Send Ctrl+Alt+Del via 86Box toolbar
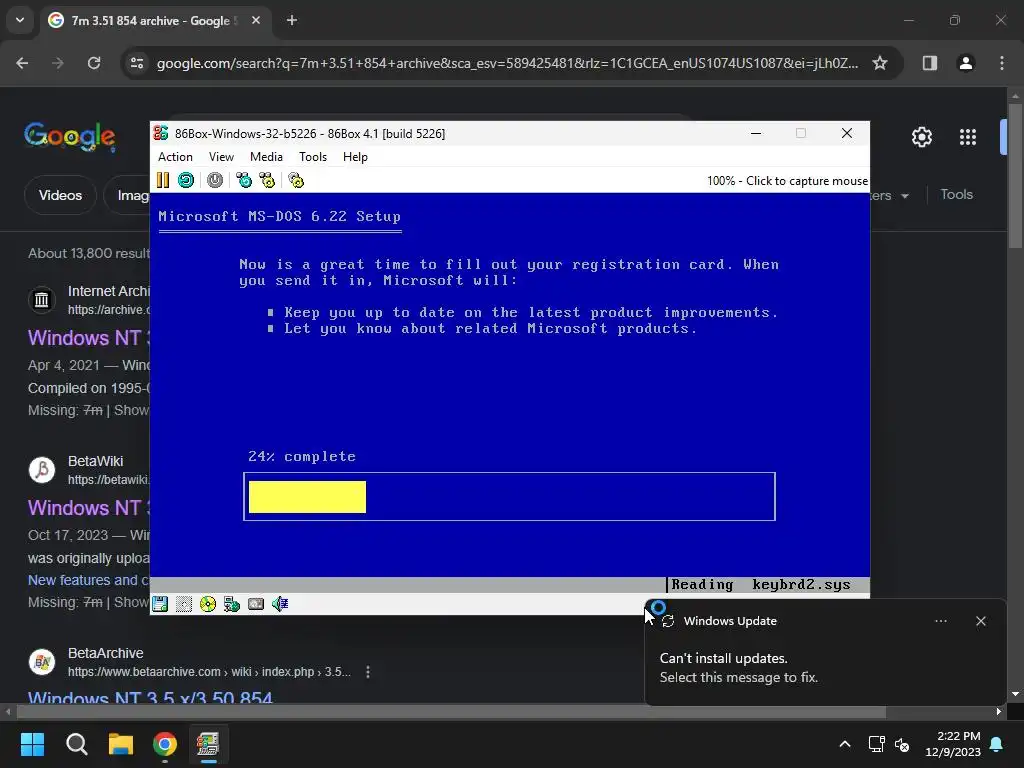 tap(244, 180)
